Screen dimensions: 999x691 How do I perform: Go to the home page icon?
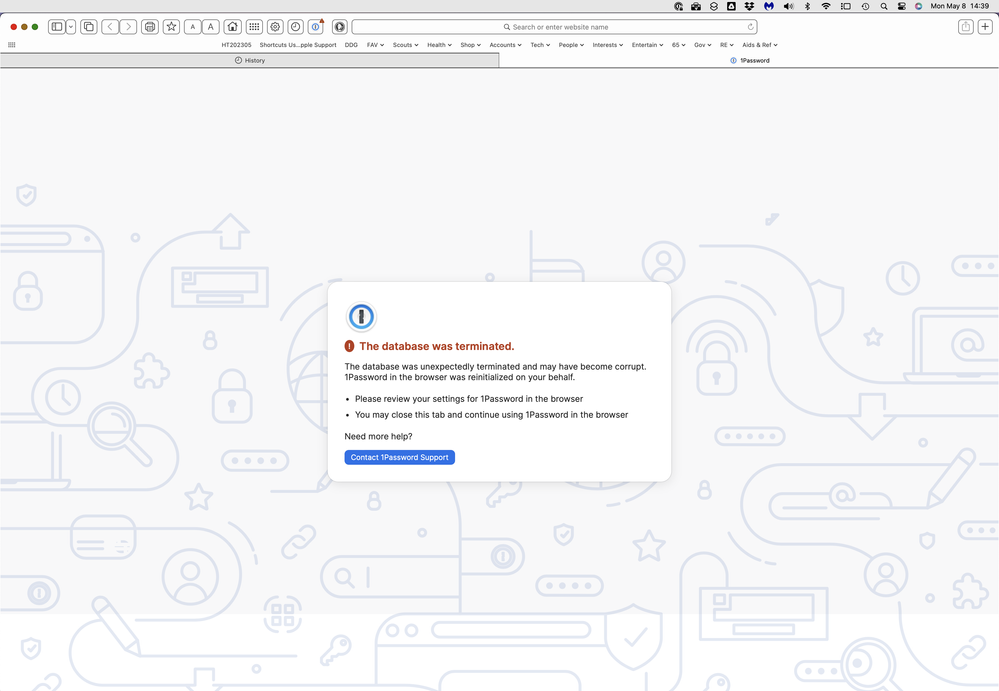[x=232, y=27]
